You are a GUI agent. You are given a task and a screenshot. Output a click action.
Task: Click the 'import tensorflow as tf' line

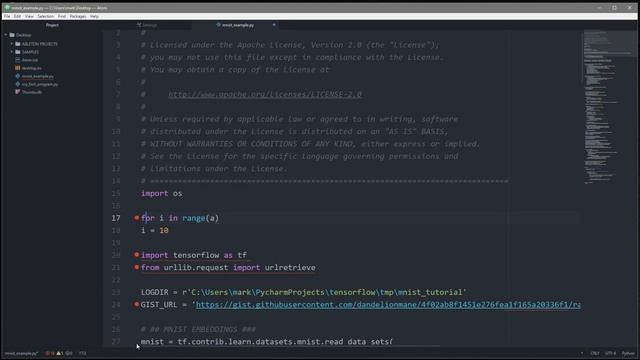[x=194, y=255]
